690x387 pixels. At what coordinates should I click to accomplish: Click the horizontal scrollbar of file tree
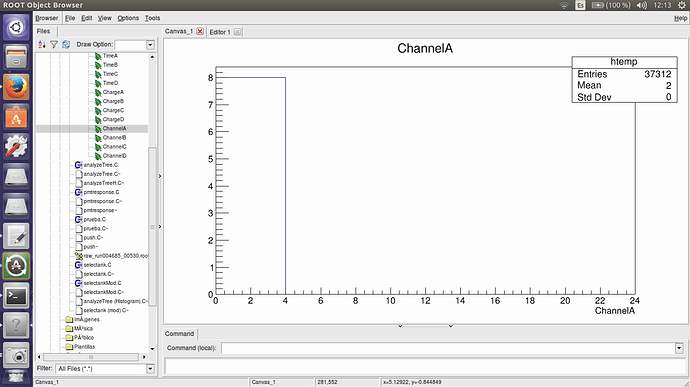(91, 357)
